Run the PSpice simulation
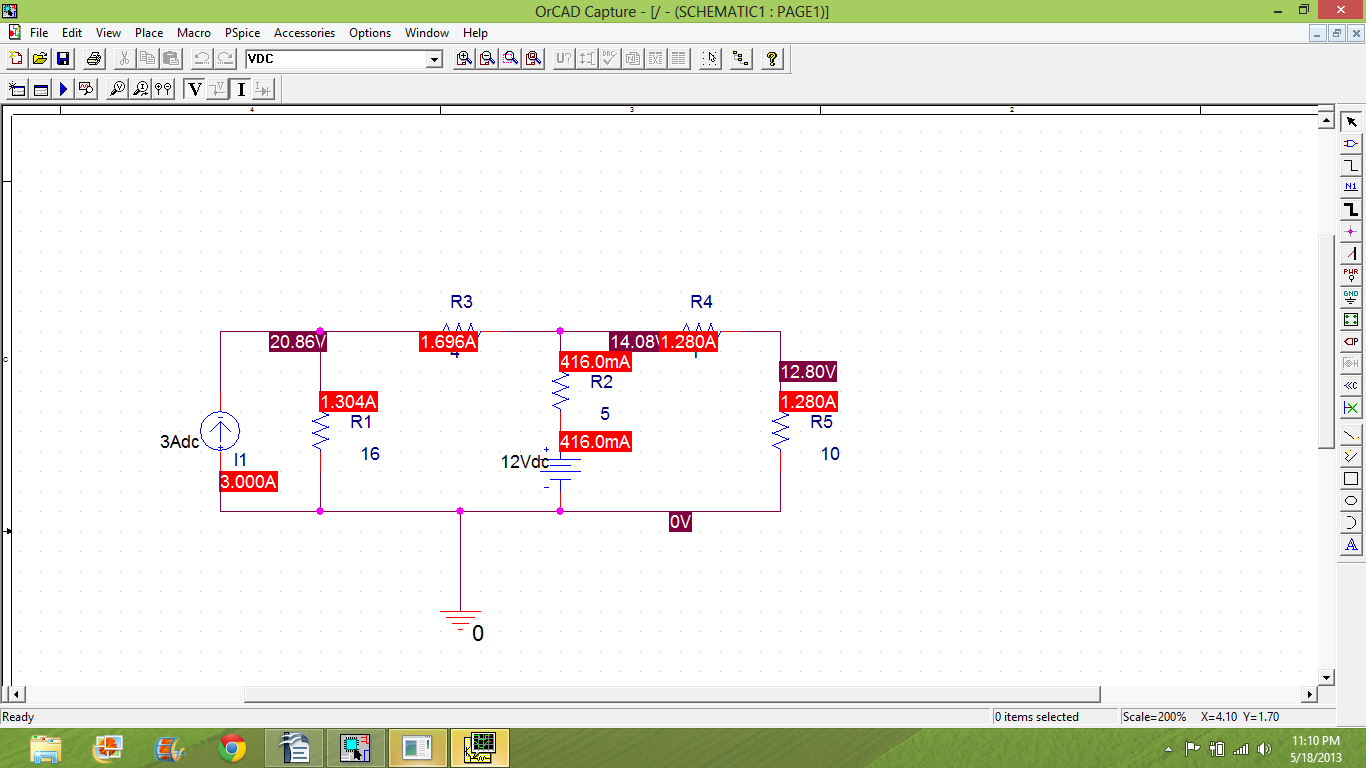 point(62,88)
